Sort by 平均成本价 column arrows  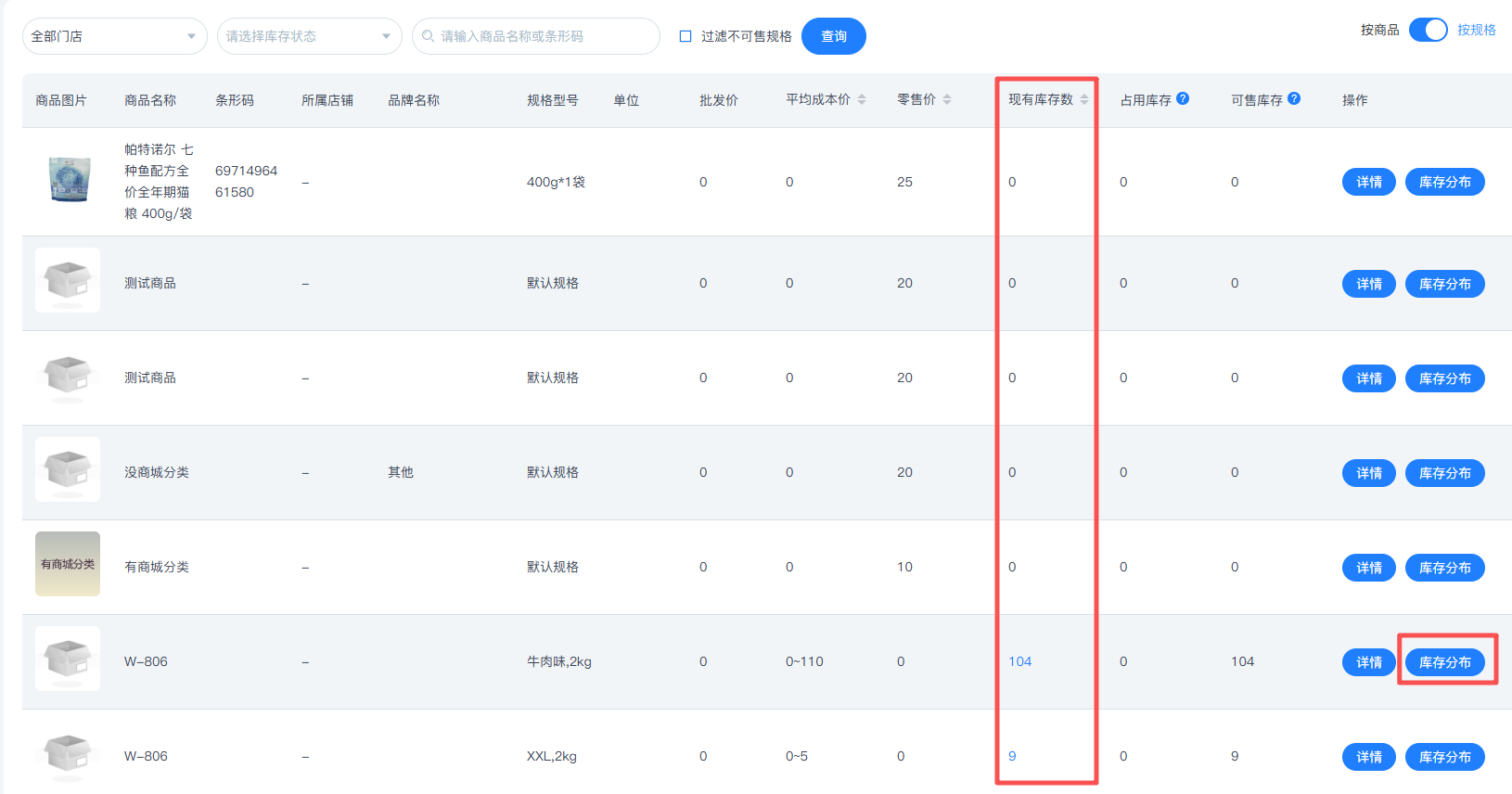coord(862,99)
